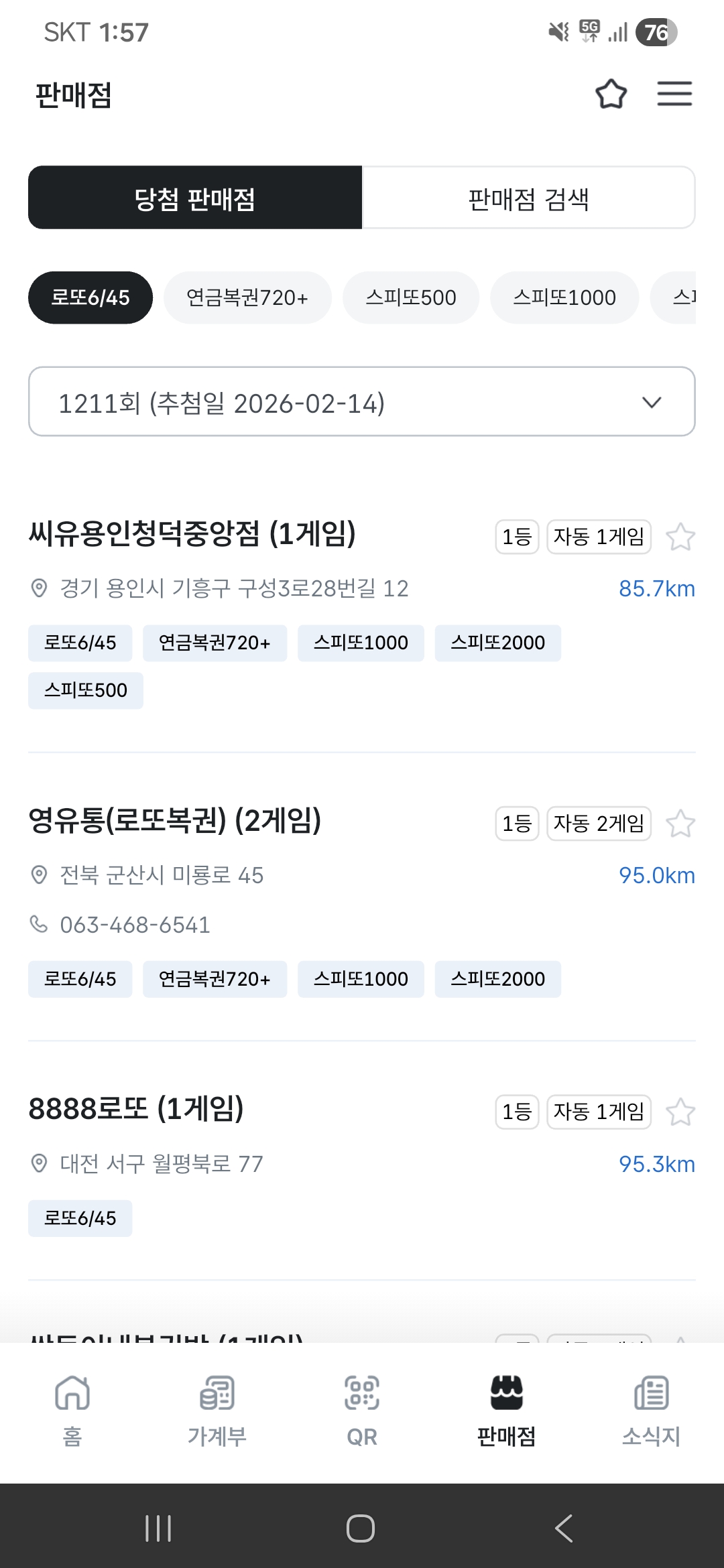Filter by 연금복권720+ chip
The height and width of the screenshot is (1568, 724).
click(247, 298)
